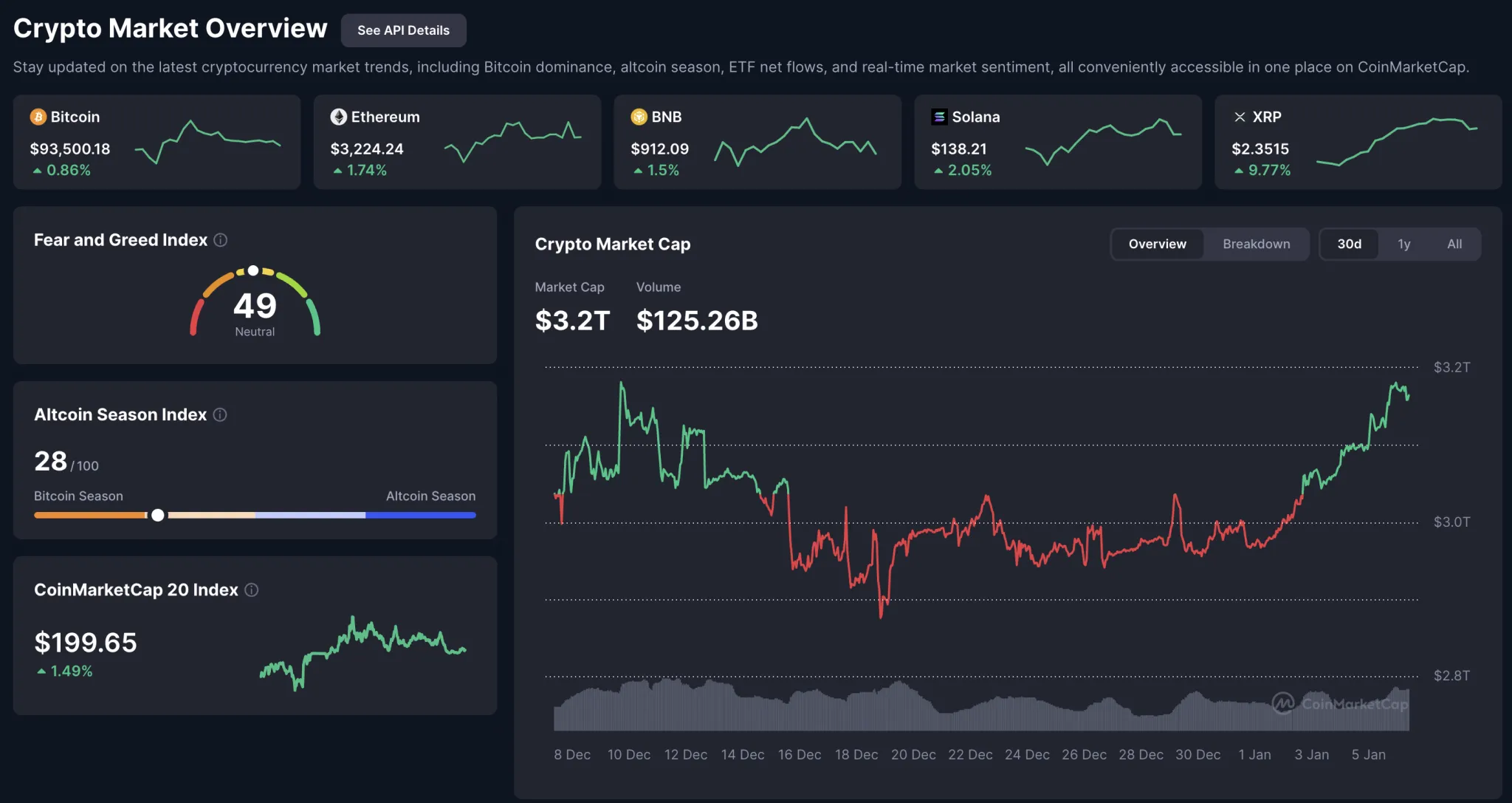Click the See API Details button

pyautogui.click(x=403, y=30)
